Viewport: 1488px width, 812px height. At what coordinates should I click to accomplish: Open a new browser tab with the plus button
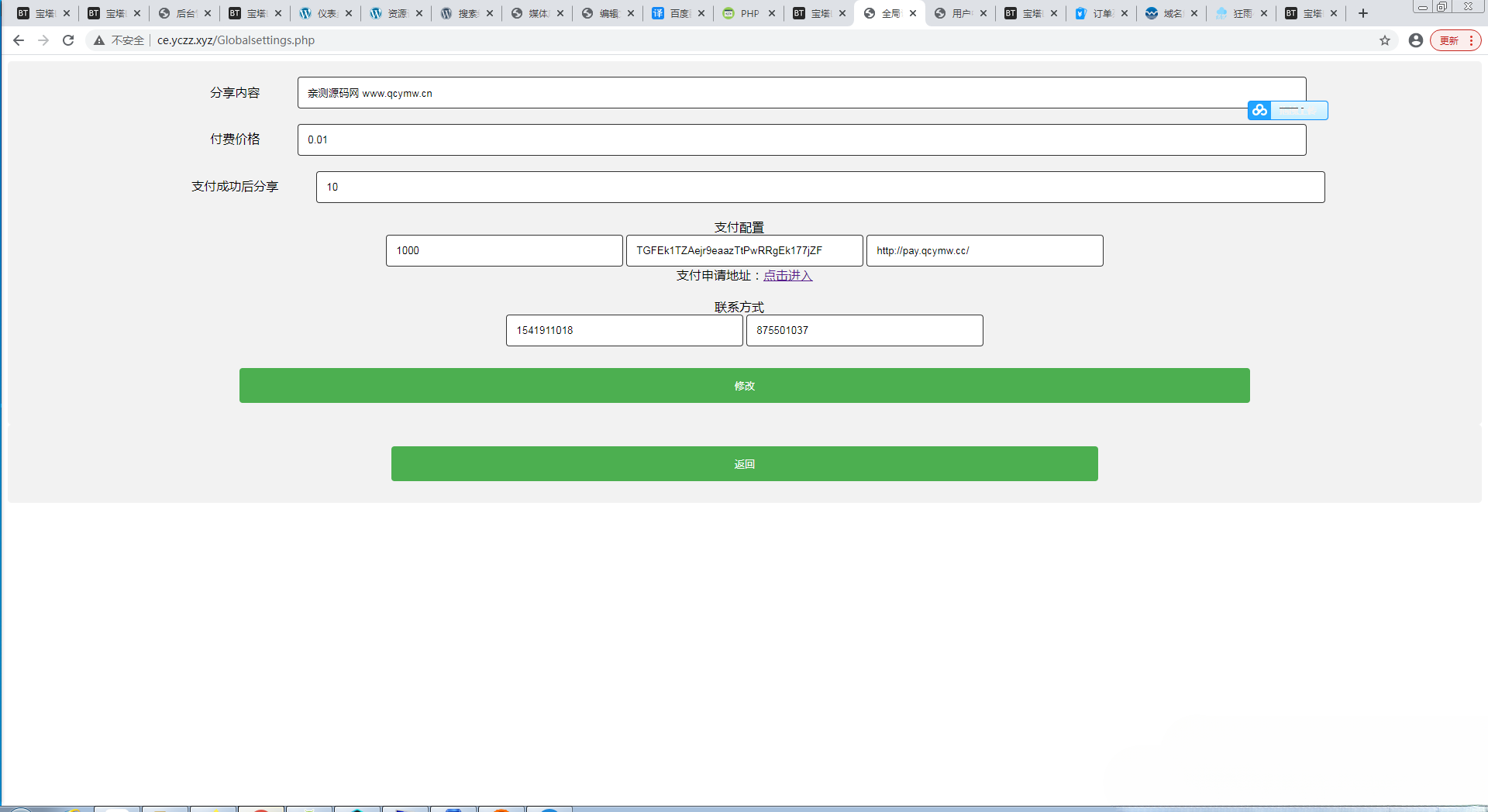[x=1362, y=13]
